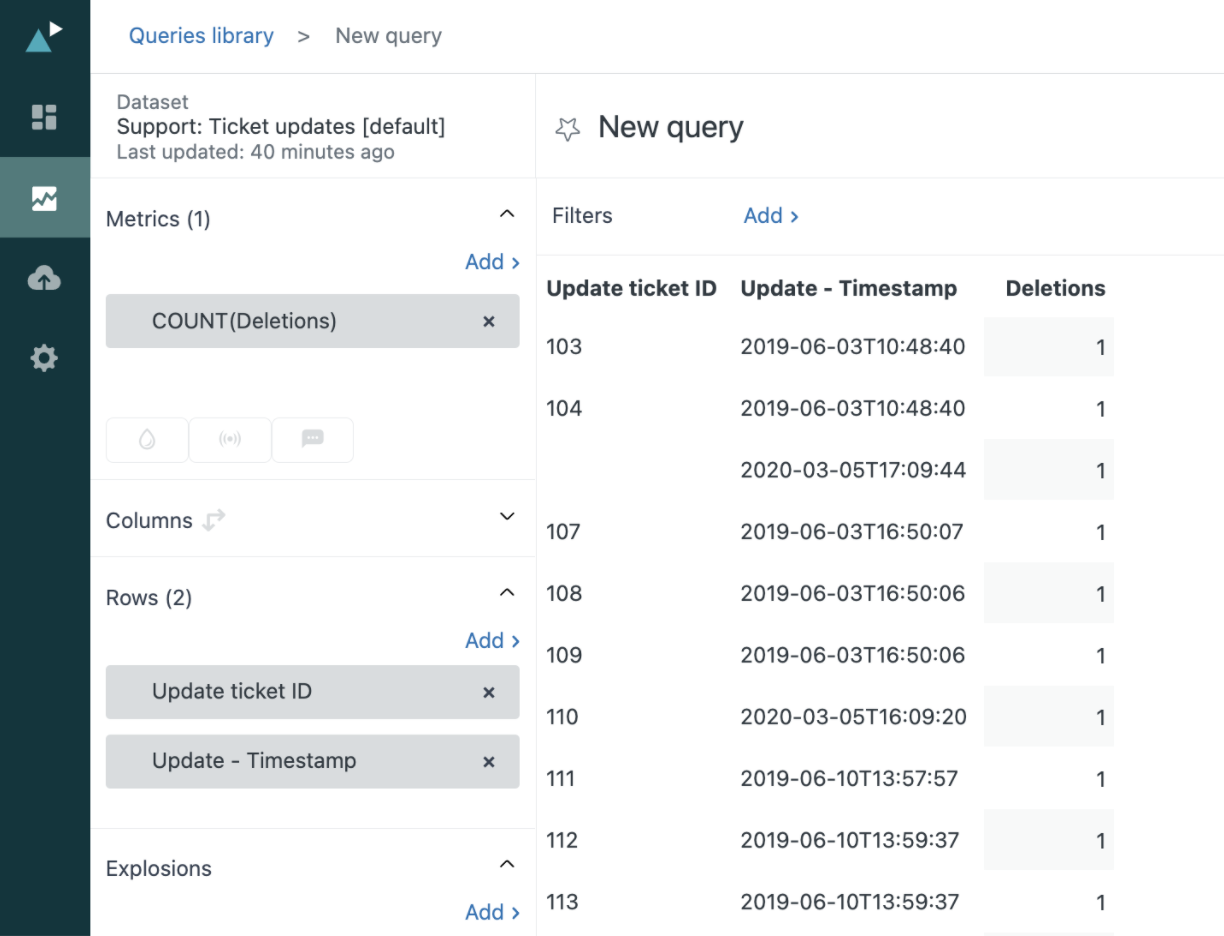Toggle the speech bubble comment icon button
Image resolution: width=1224 pixels, height=936 pixels.
pyautogui.click(x=312, y=440)
